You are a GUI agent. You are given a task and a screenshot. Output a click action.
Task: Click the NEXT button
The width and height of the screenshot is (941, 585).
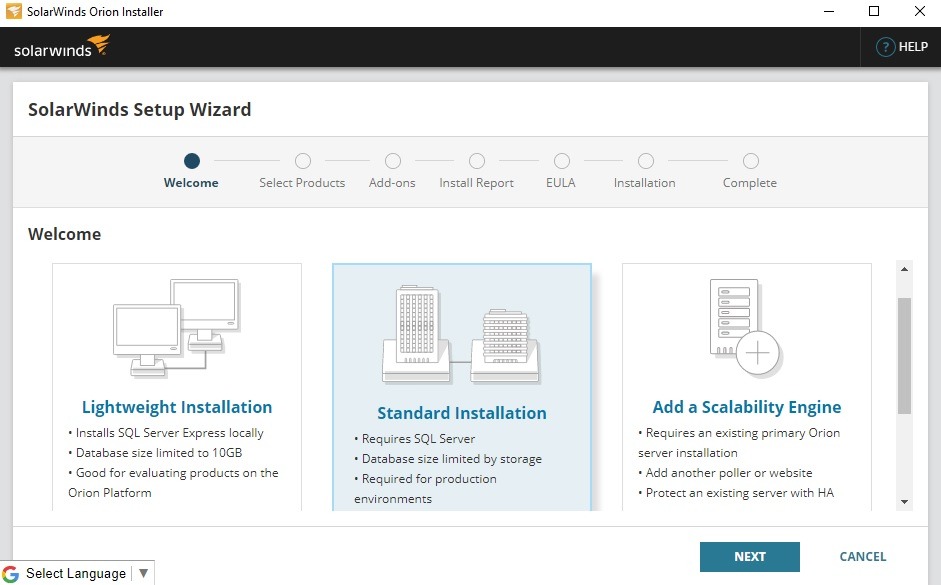click(x=750, y=557)
